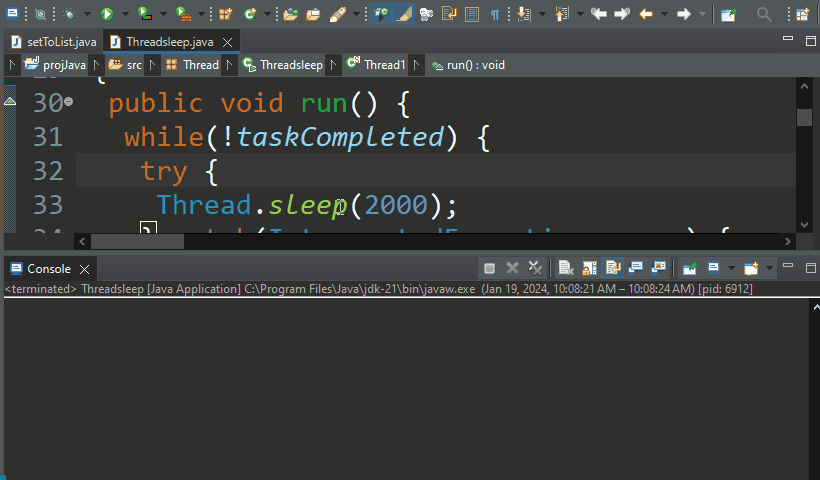820x480 pixels.
Task: Expand the Open Console dropdown arrow
Action: pos(768,268)
